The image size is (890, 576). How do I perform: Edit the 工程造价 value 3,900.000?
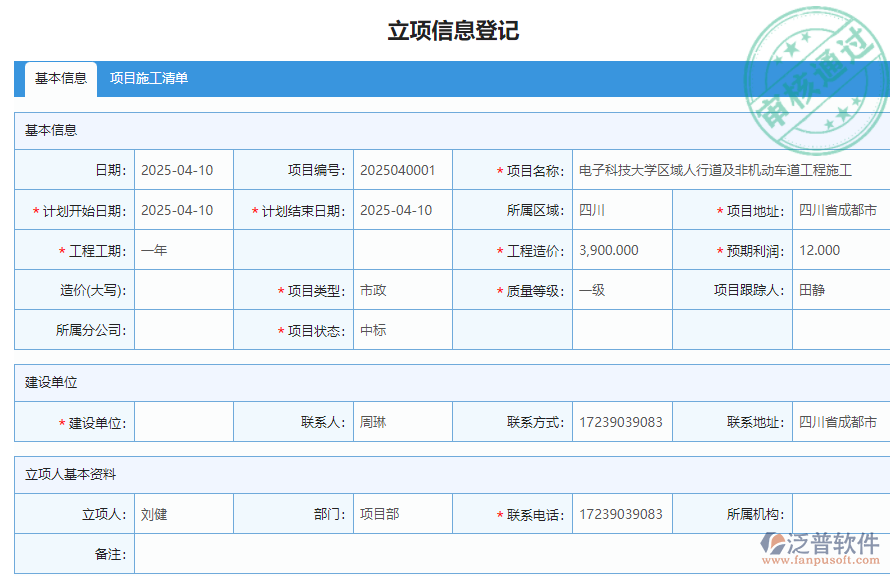[x=620, y=250]
